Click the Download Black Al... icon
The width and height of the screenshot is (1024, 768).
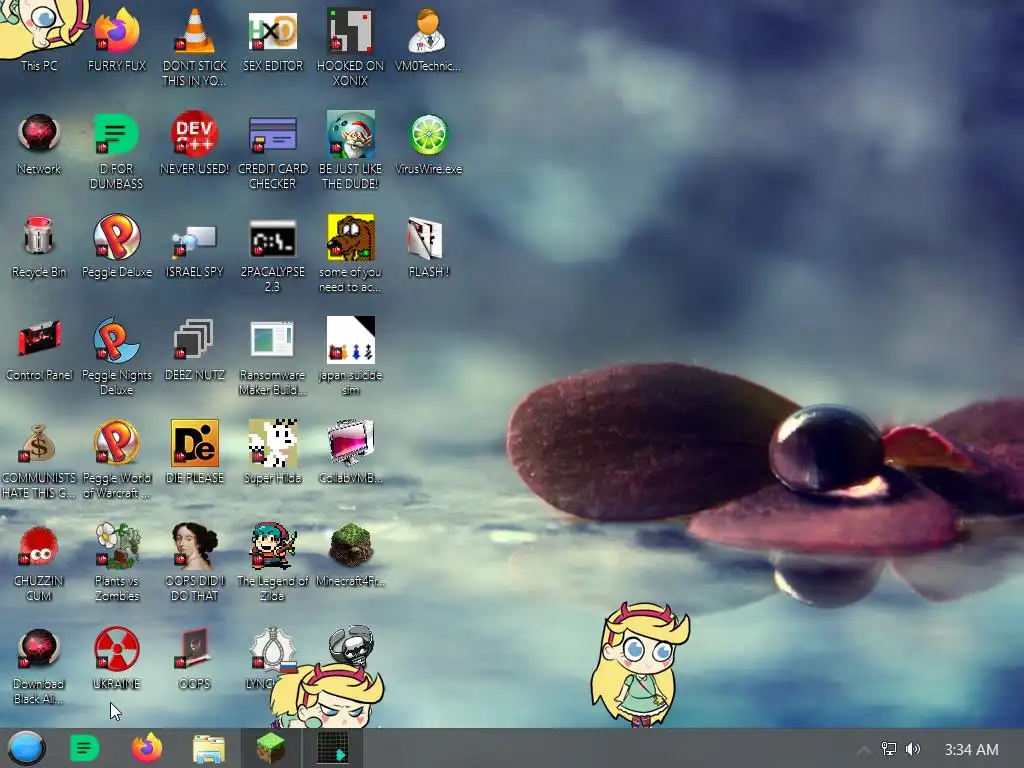[x=39, y=667]
